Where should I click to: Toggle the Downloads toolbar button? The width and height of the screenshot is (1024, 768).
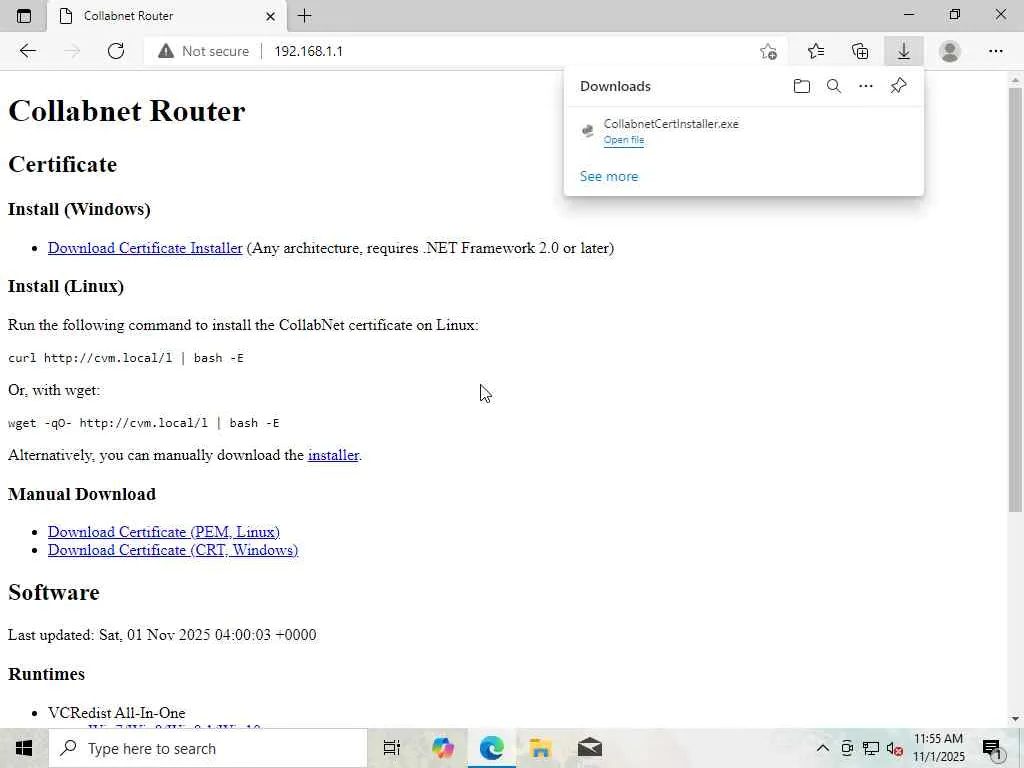coord(904,51)
